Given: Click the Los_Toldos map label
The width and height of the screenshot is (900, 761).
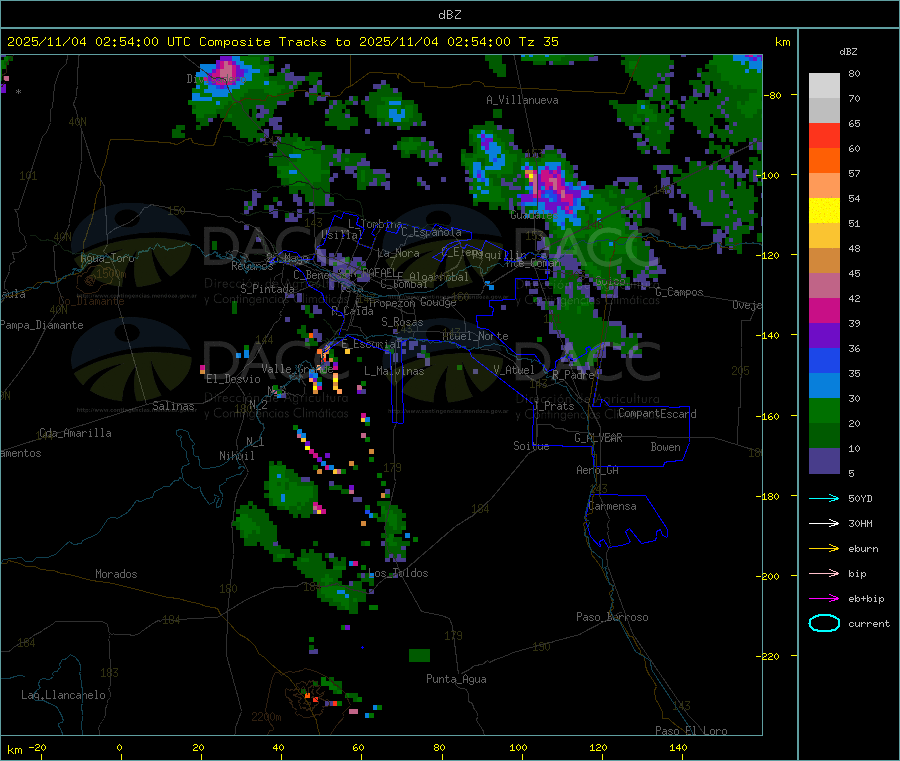Looking at the screenshot, I should click(x=398, y=573).
